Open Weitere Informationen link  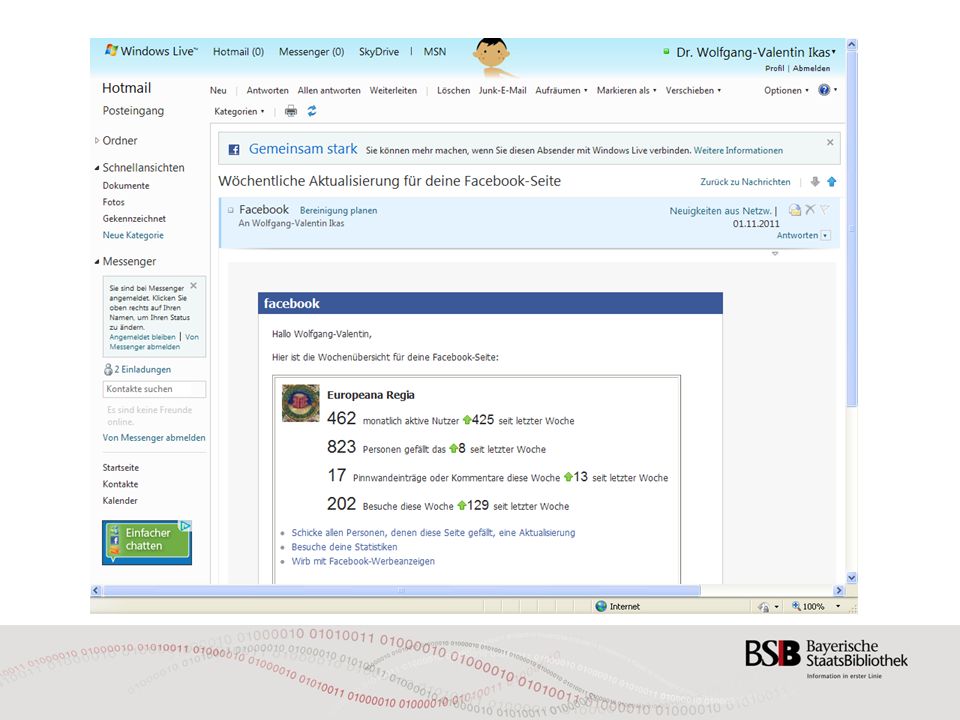click(738, 150)
